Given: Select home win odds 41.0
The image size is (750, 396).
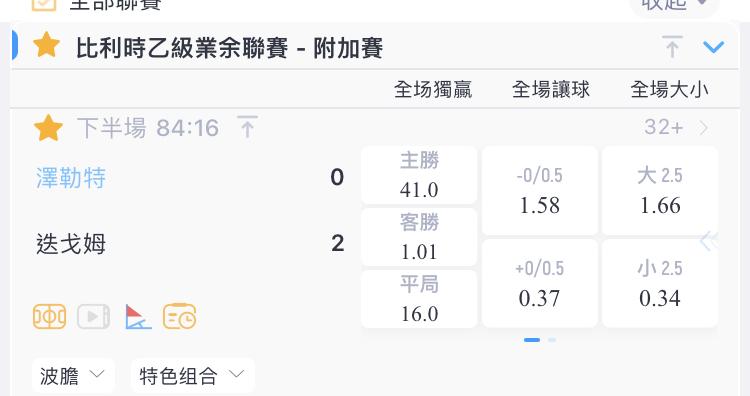Looking at the screenshot, I should coord(419,175).
